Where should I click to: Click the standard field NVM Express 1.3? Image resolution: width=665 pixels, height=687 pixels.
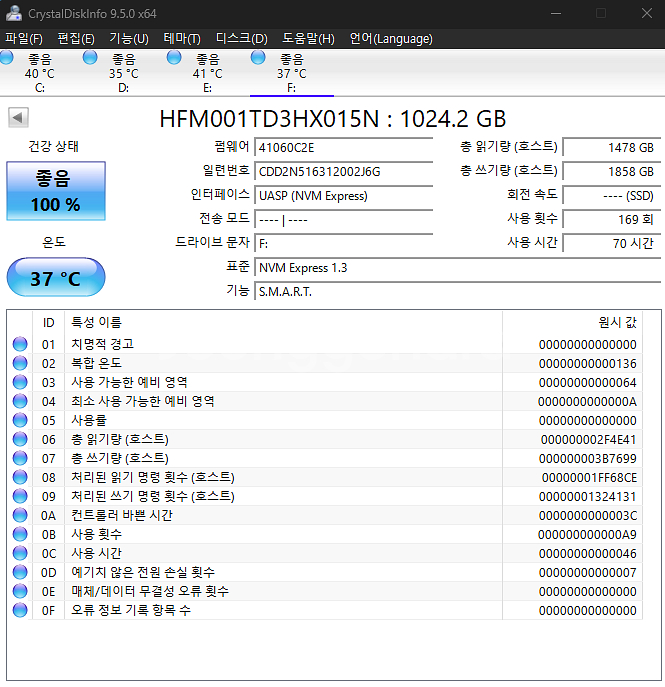[457, 268]
